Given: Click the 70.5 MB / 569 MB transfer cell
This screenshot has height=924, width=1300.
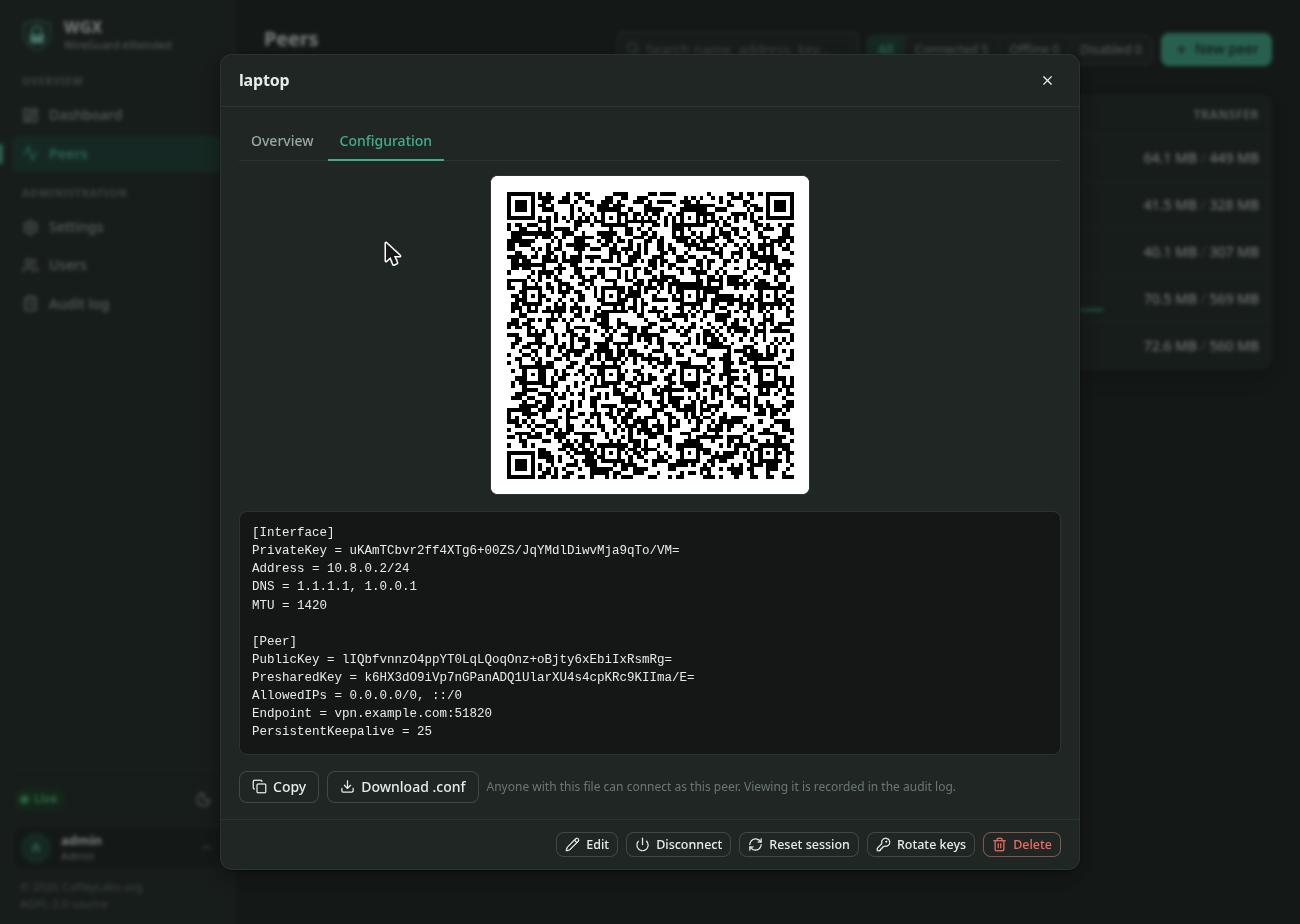Looking at the screenshot, I should point(1201,299).
